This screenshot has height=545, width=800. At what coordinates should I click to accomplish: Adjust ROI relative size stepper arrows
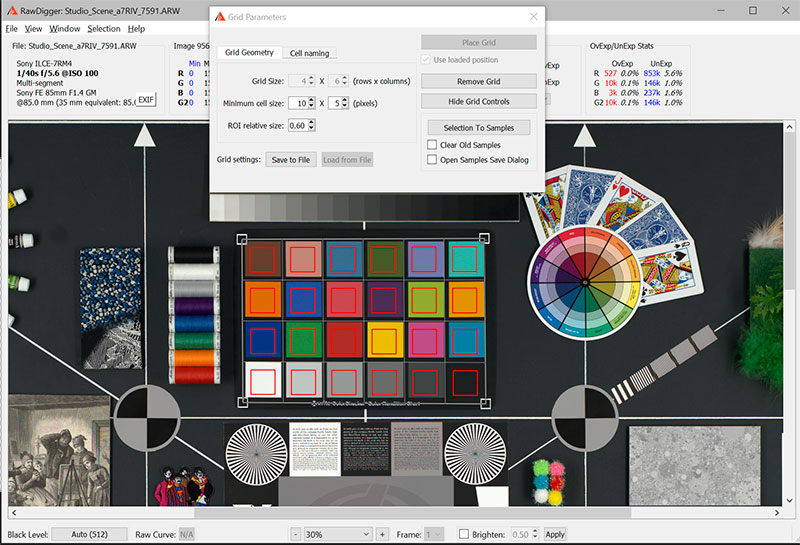[x=312, y=126]
